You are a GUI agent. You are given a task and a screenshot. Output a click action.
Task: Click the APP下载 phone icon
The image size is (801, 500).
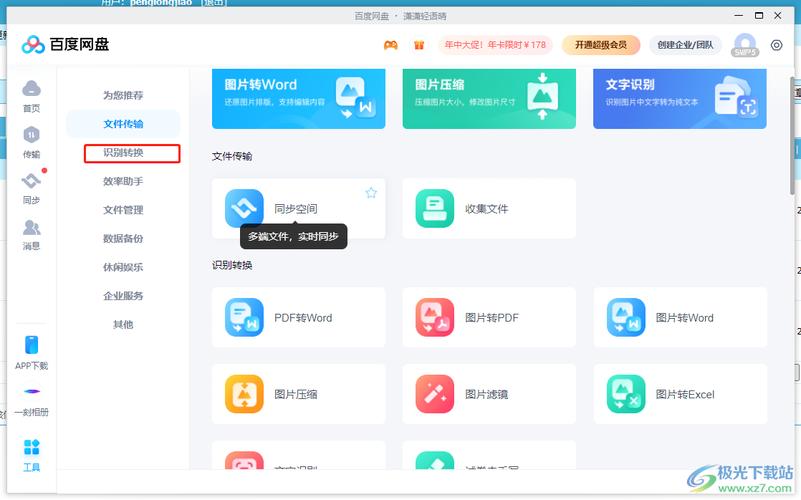click(31, 345)
